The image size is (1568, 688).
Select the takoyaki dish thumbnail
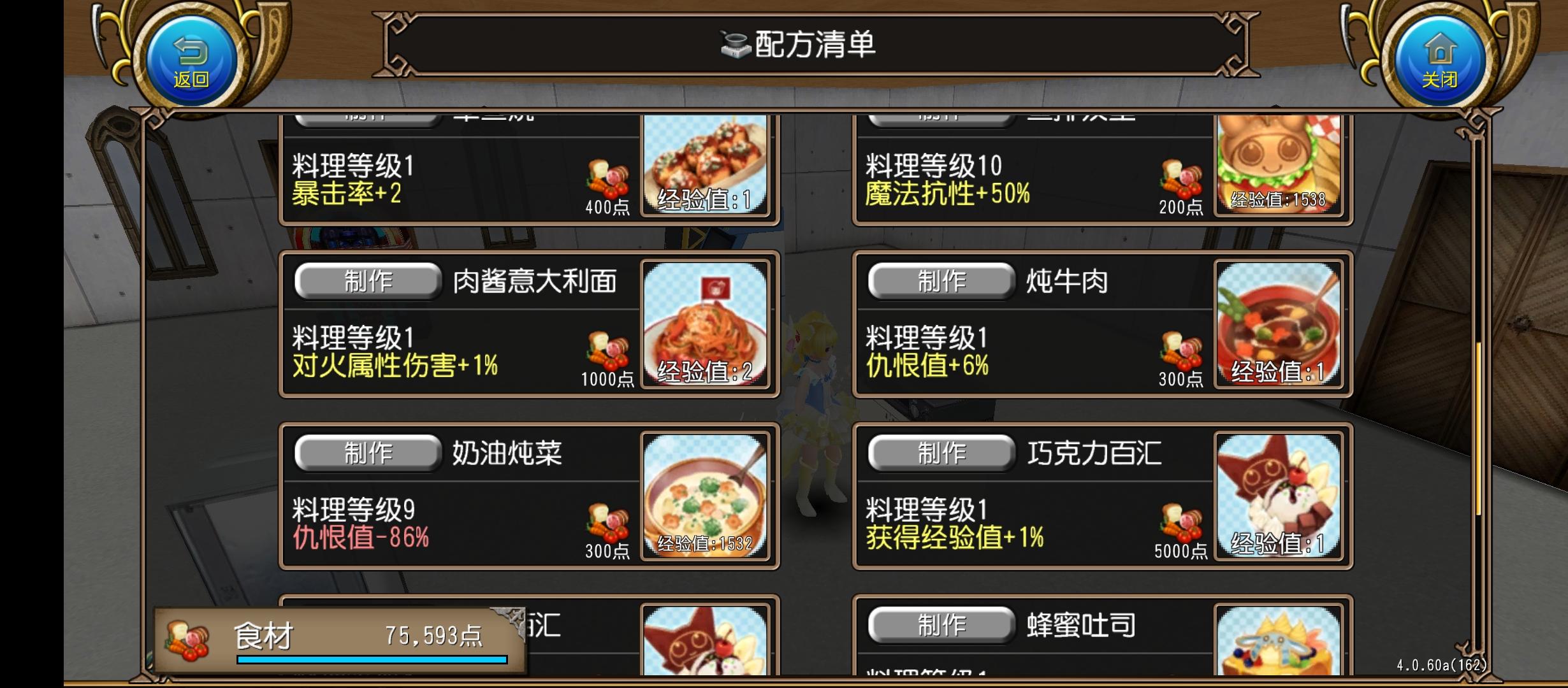pyautogui.click(x=705, y=164)
